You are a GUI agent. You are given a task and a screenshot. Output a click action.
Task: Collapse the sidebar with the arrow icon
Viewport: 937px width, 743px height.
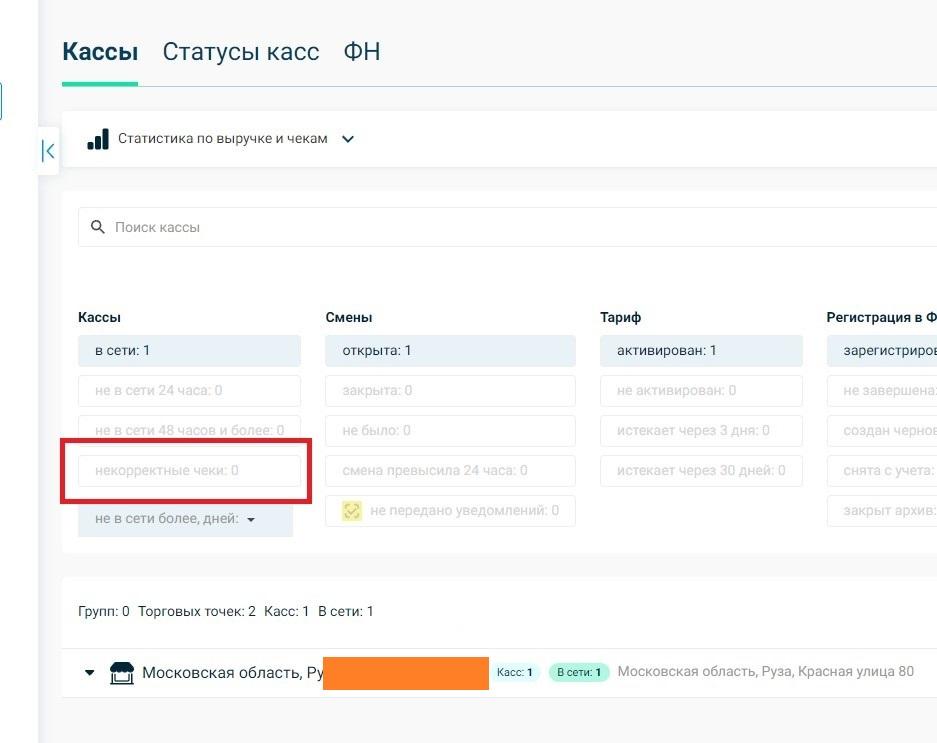[x=48, y=151]
